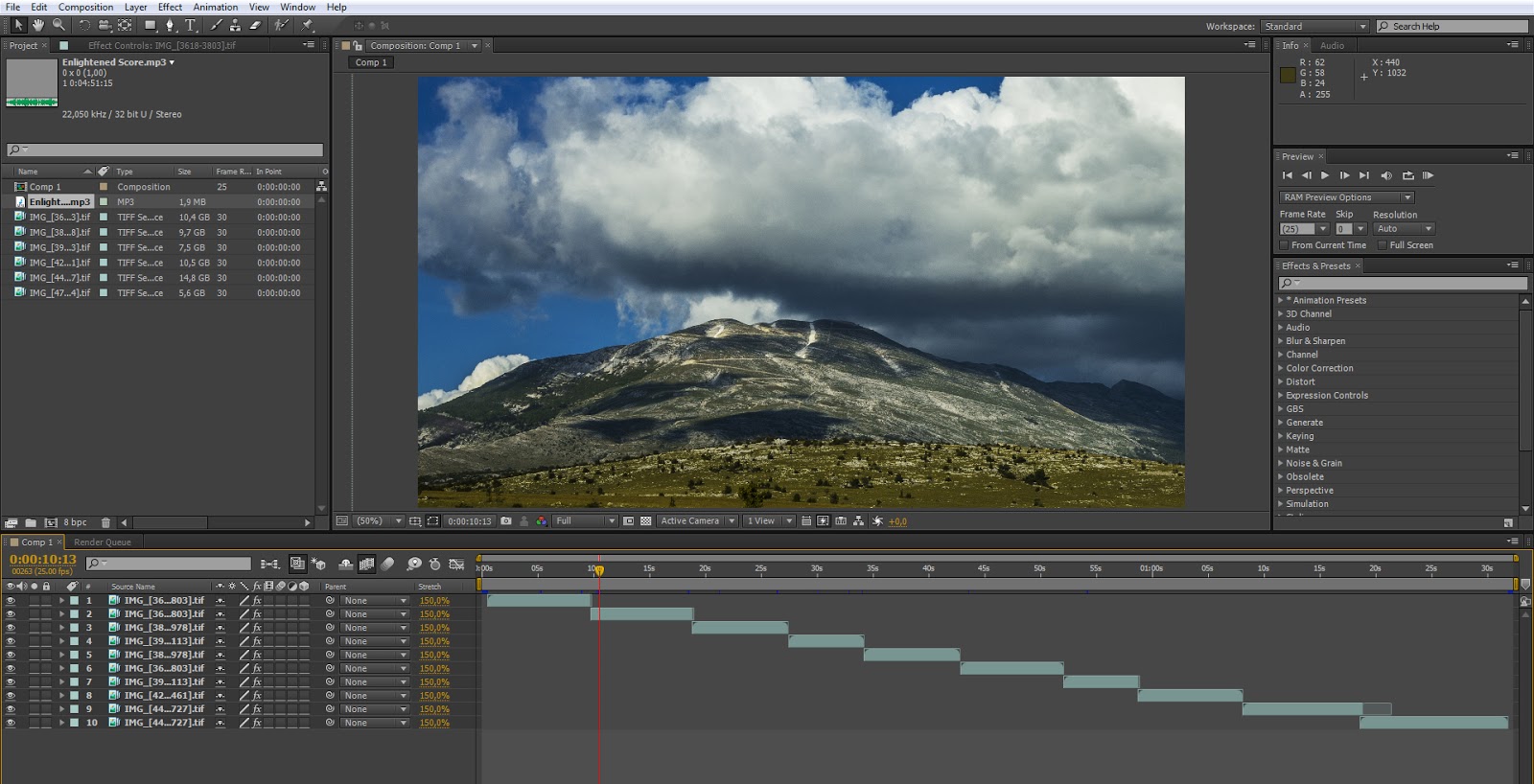Select the Puppet Pin tool
This screenshot has width=1534, height=784.
click(308, 26)
